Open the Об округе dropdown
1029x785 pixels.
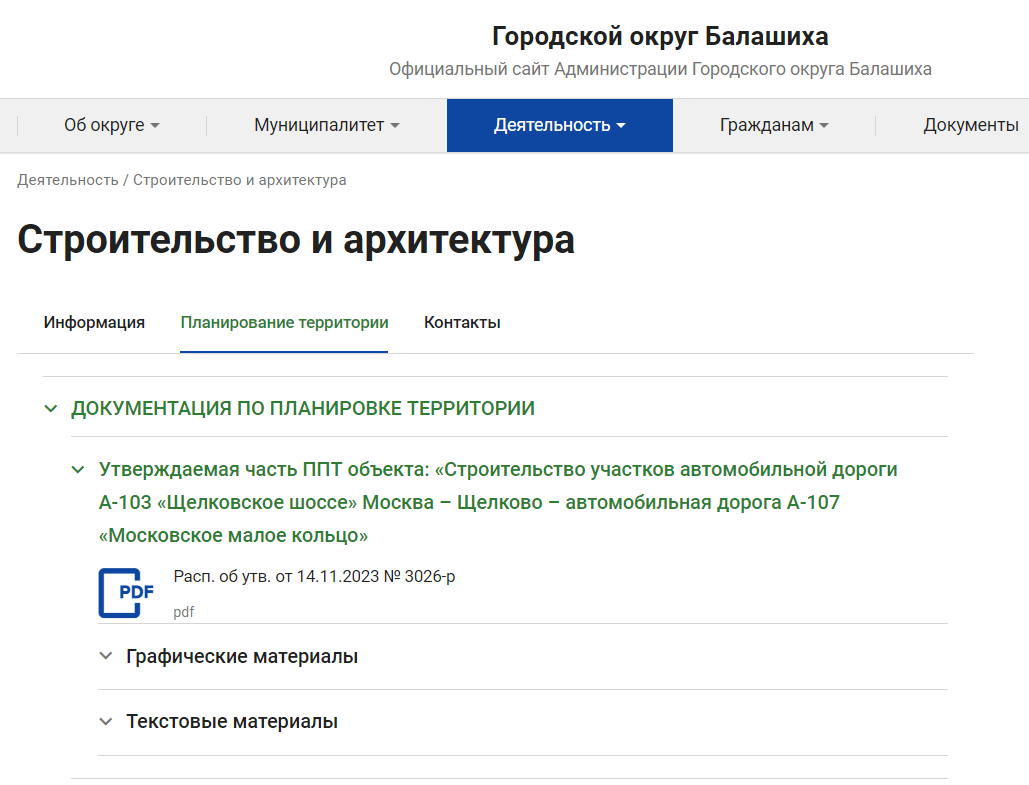point(110,124)
